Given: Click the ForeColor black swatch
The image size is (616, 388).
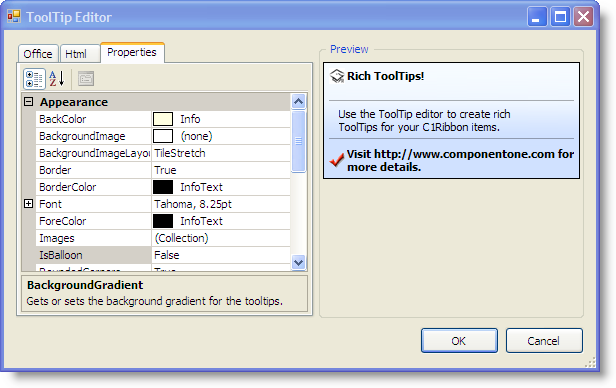Looking at the screenshot, I should (163, 221).
